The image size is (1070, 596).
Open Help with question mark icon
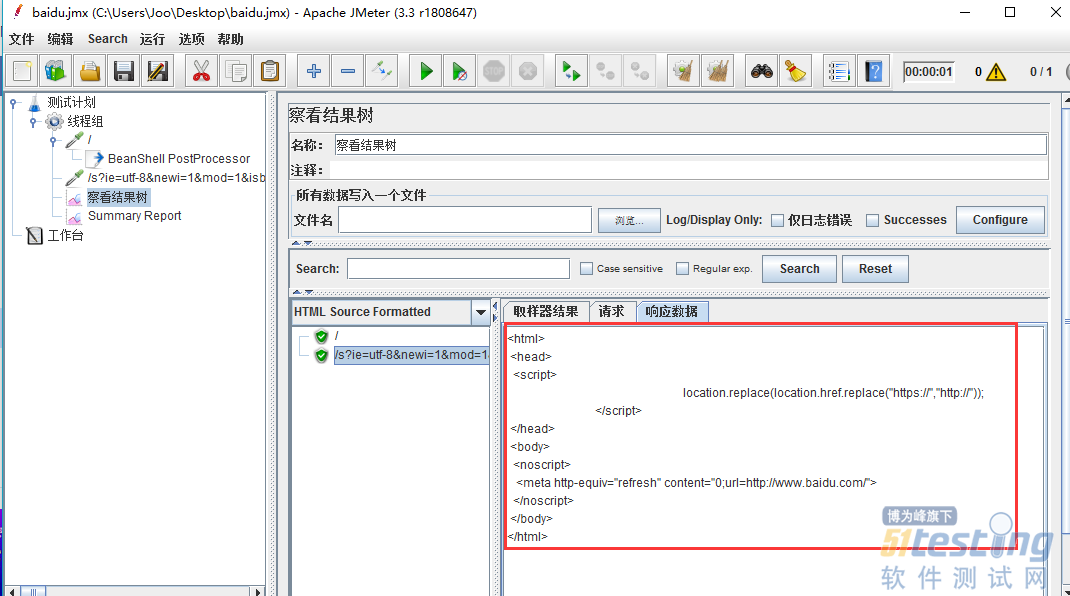pyautogui.click(x=873, y=71)
